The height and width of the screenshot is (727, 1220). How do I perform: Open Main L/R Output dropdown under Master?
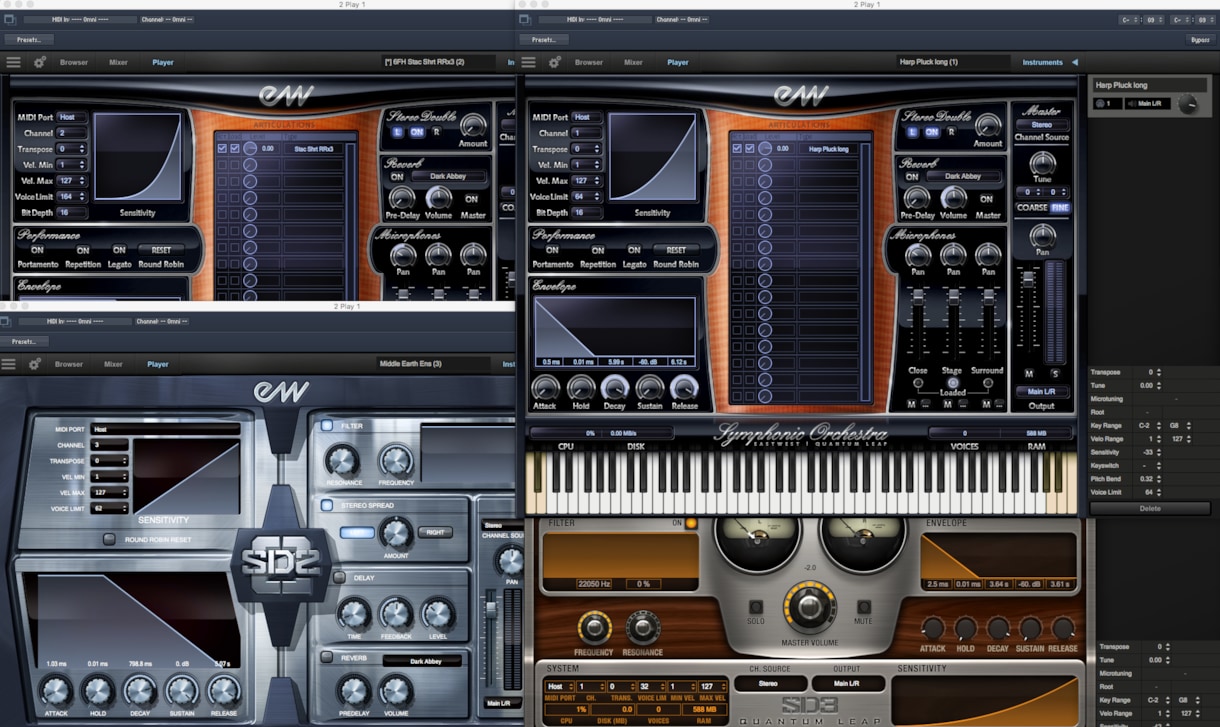coord(1042,392)
